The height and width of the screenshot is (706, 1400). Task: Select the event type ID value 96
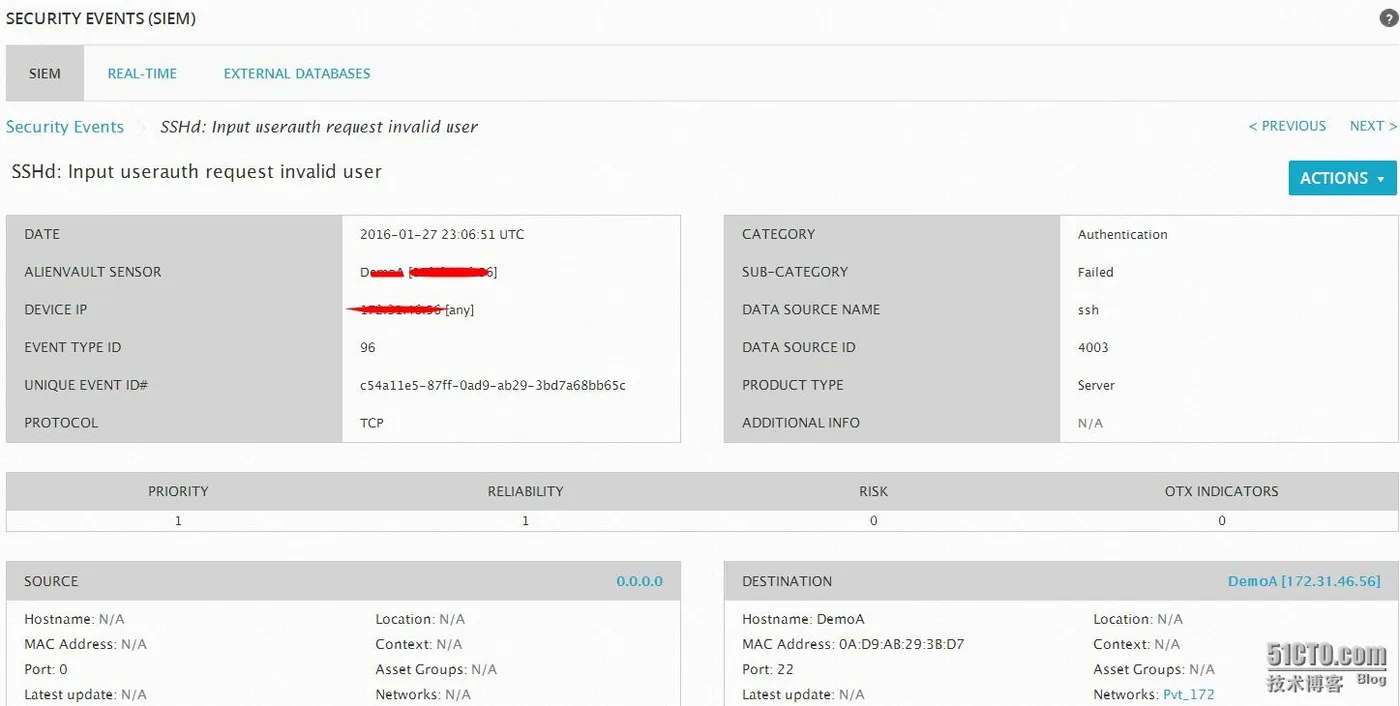coord(368,347)
